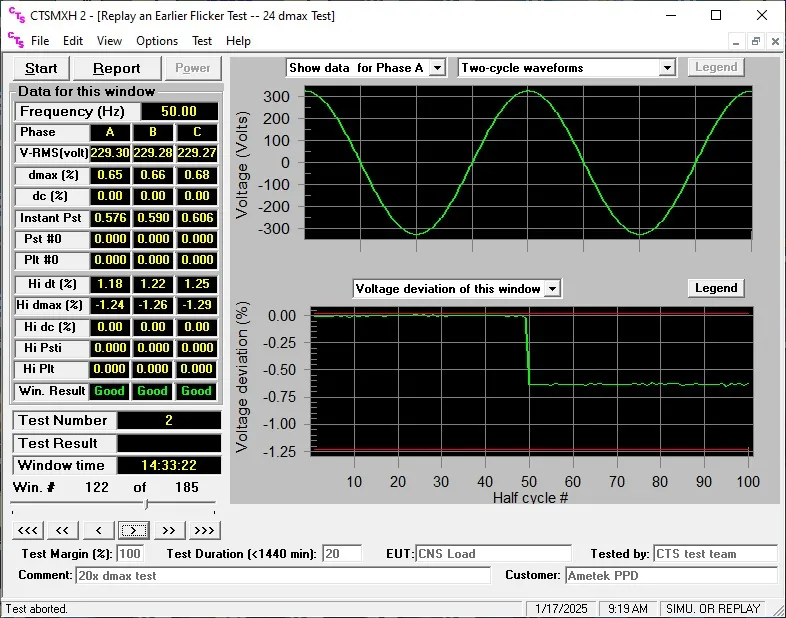Screen dimensions: 786x618
Task: Jump to last window with >>> button
Action: [204, 530]
